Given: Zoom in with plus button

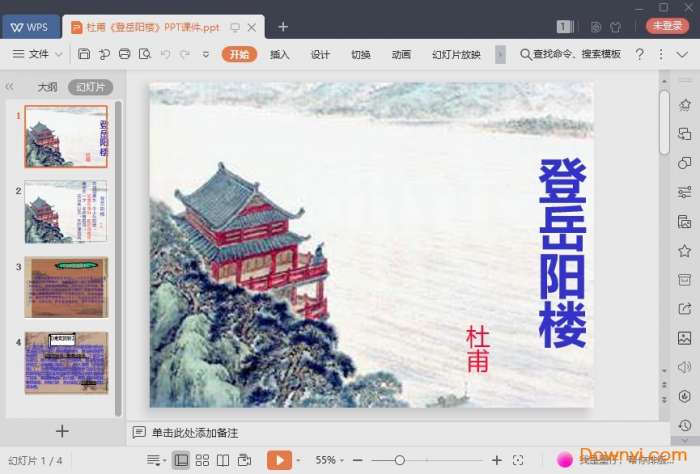Looking at the screenshot, I should 496,460.
